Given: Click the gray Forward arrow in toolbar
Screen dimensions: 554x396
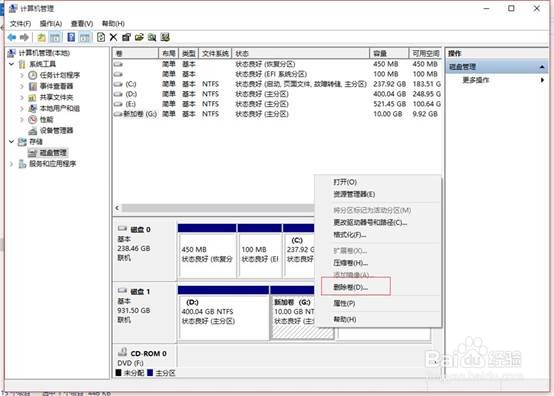Looking at the screenshot, I should (24, 37).
